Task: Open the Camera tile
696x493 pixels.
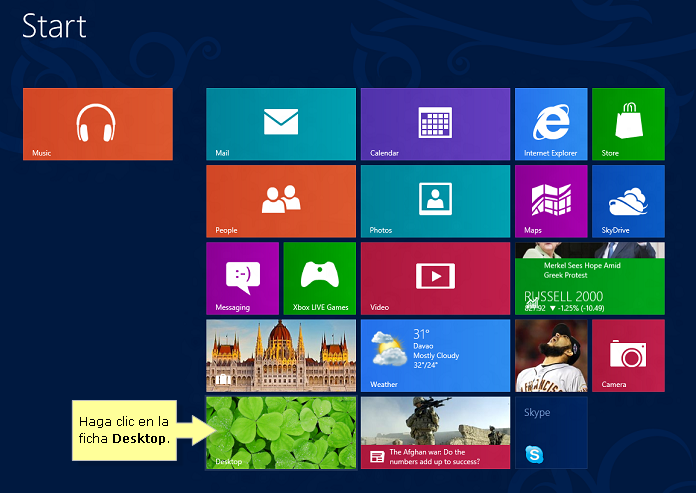Action: point(629,355)
